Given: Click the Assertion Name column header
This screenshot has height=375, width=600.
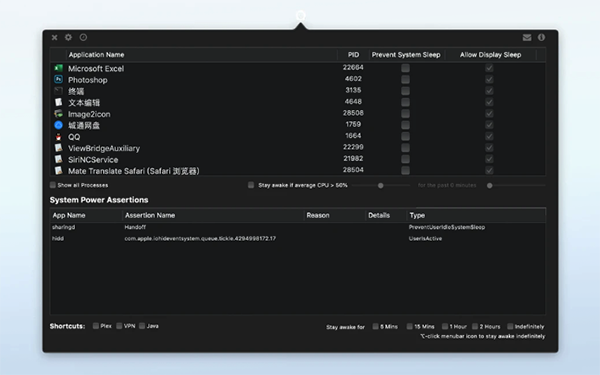Looking at the screenshot, I should pos(150,215).
